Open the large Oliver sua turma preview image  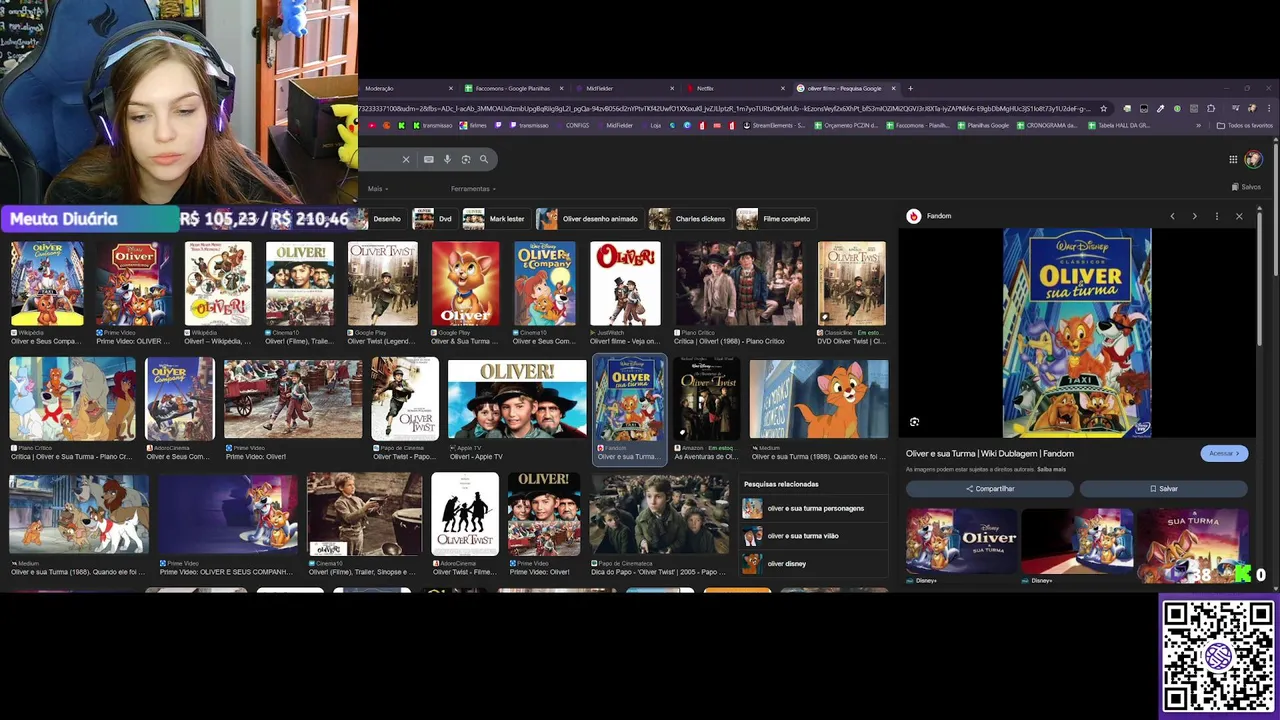point(1077,332)
